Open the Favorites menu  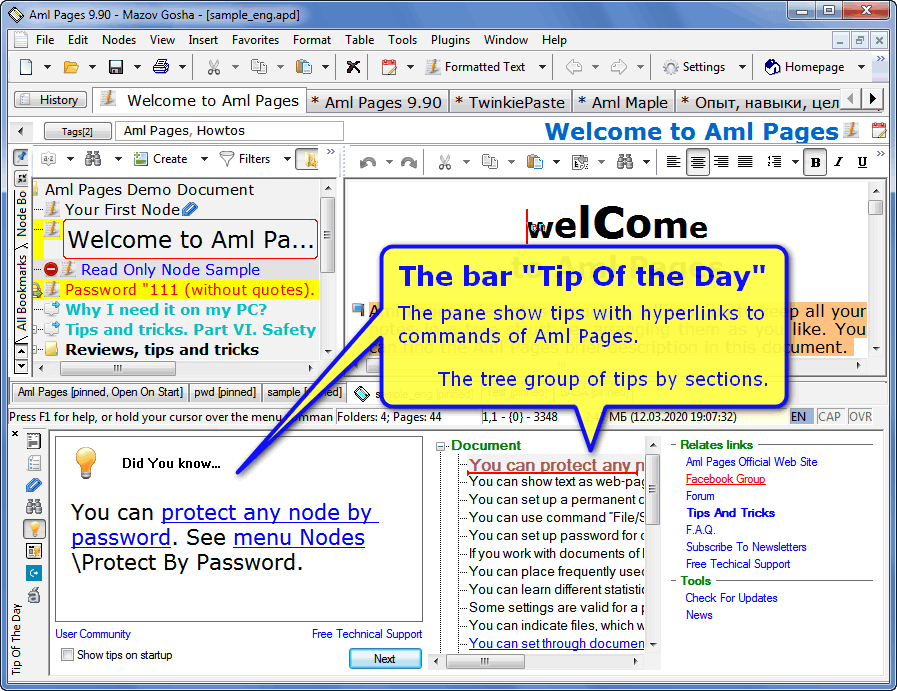pyautogui.click(x=255, y=39)
